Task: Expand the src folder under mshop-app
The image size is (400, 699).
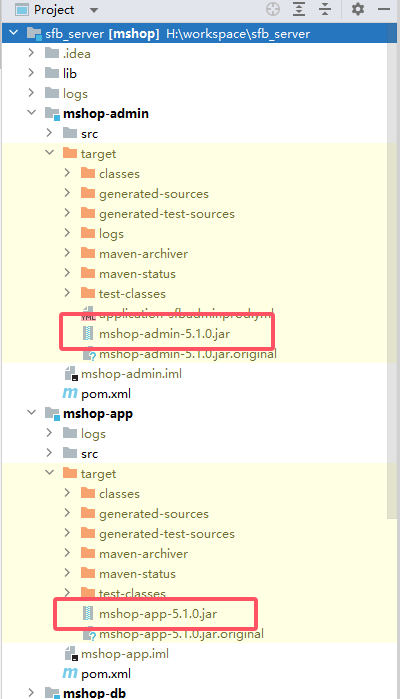Action: pos(49,452)
